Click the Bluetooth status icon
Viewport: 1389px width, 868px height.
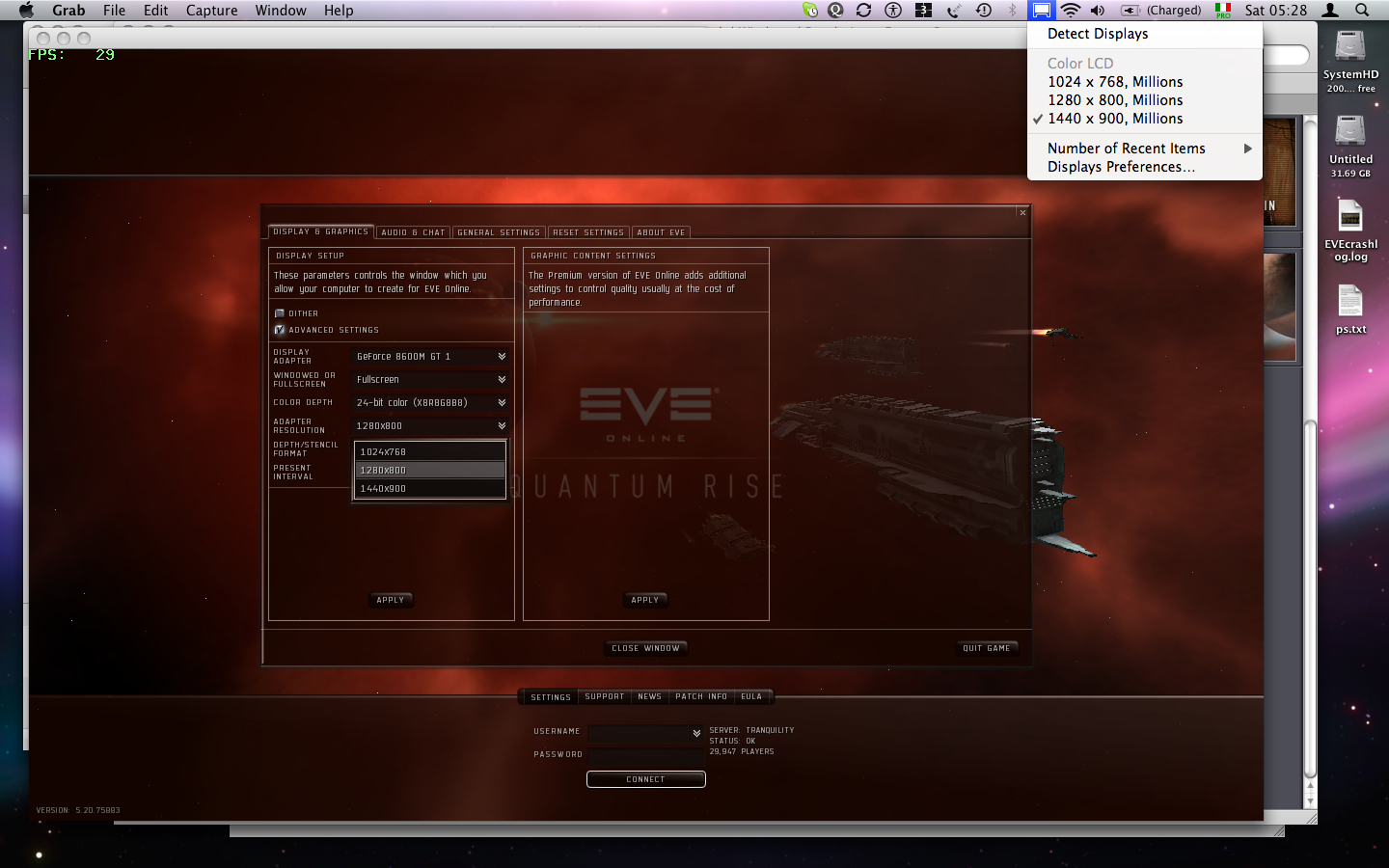pyautogui.click(x=1013, y=10)
